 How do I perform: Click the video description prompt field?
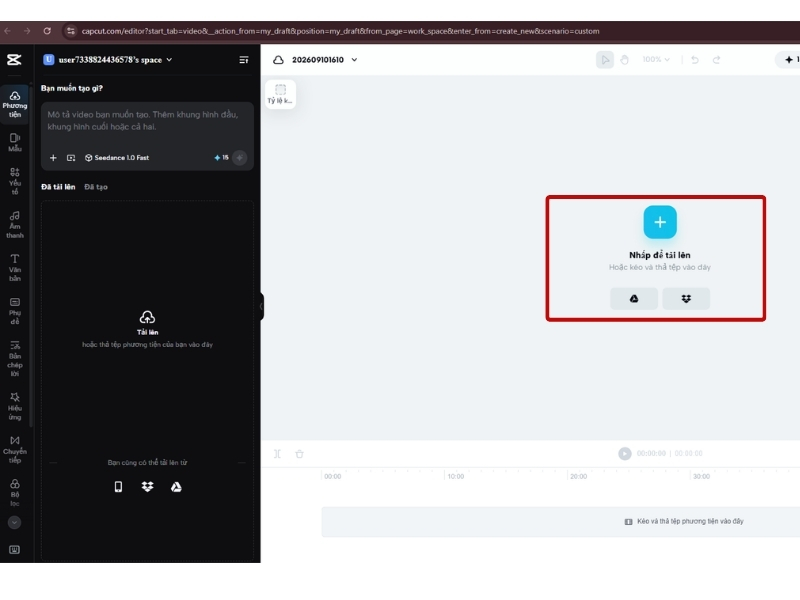coord(147,121)
